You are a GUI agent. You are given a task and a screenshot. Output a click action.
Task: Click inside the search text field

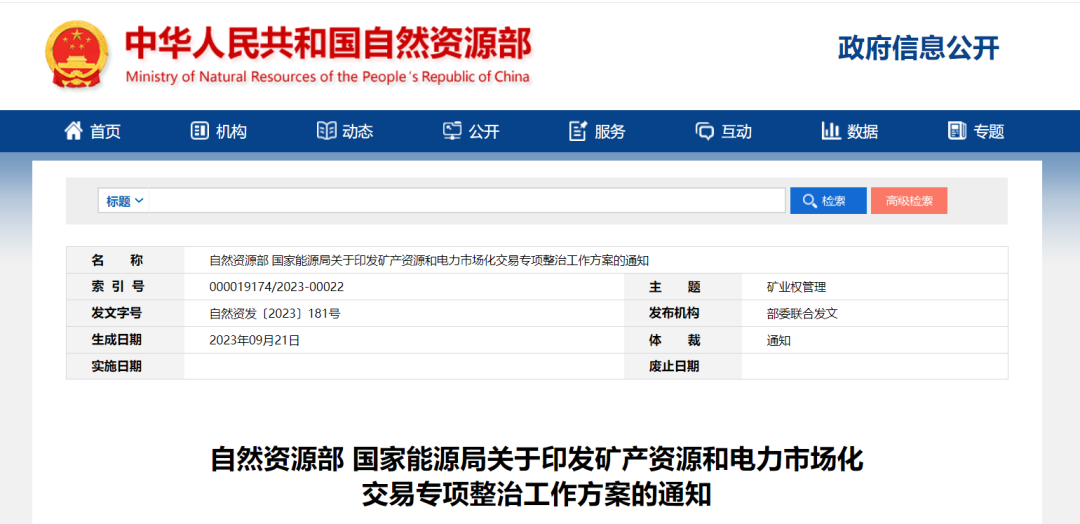click(467, 201)
